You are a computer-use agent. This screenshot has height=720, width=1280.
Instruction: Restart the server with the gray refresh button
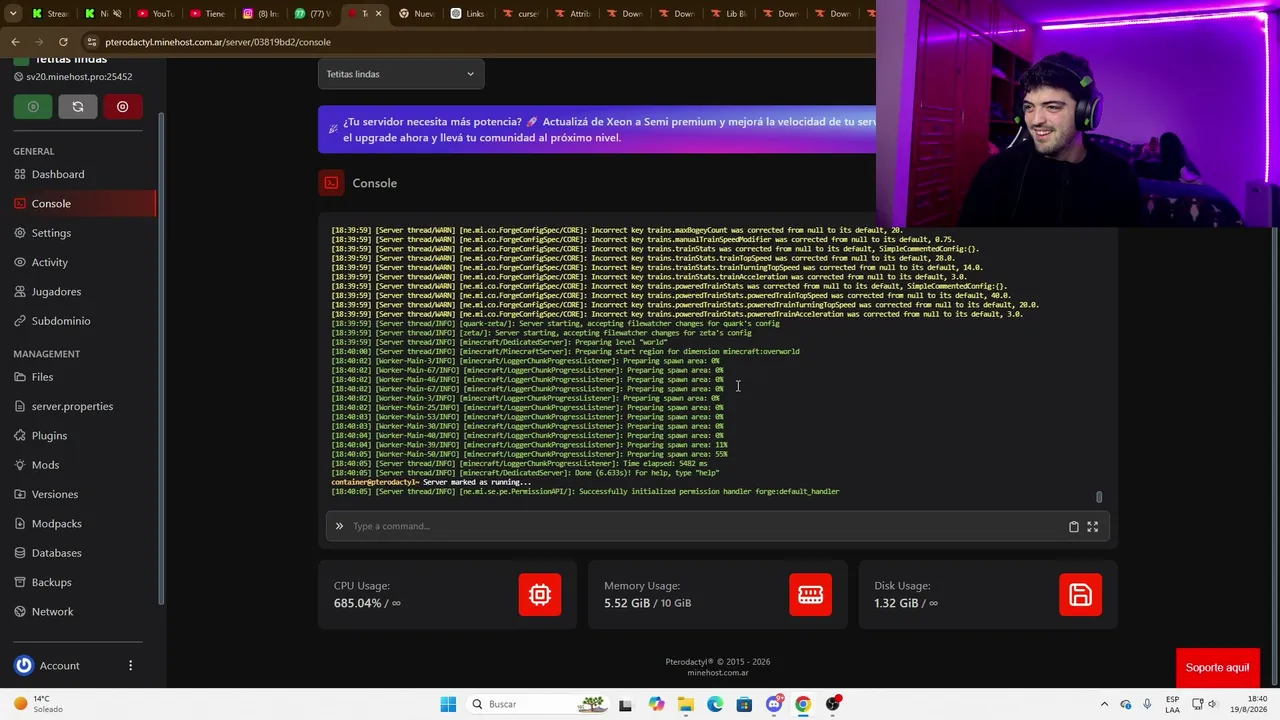click(x=78, y=107)
